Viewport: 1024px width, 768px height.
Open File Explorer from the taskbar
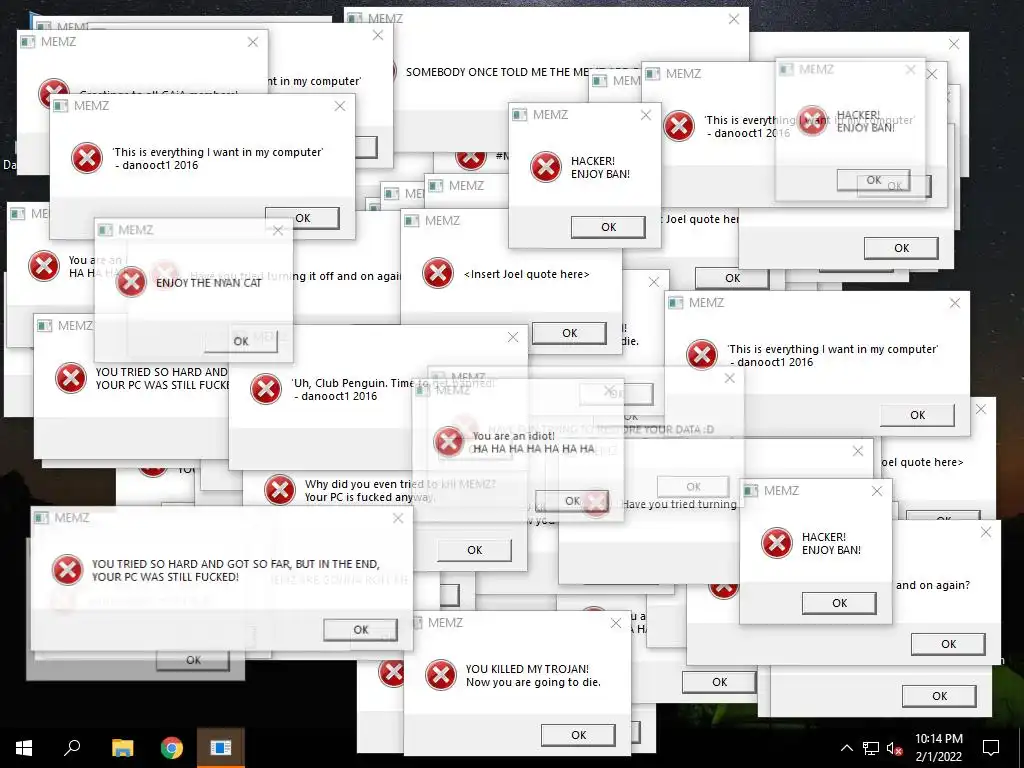tap(122, 748)
